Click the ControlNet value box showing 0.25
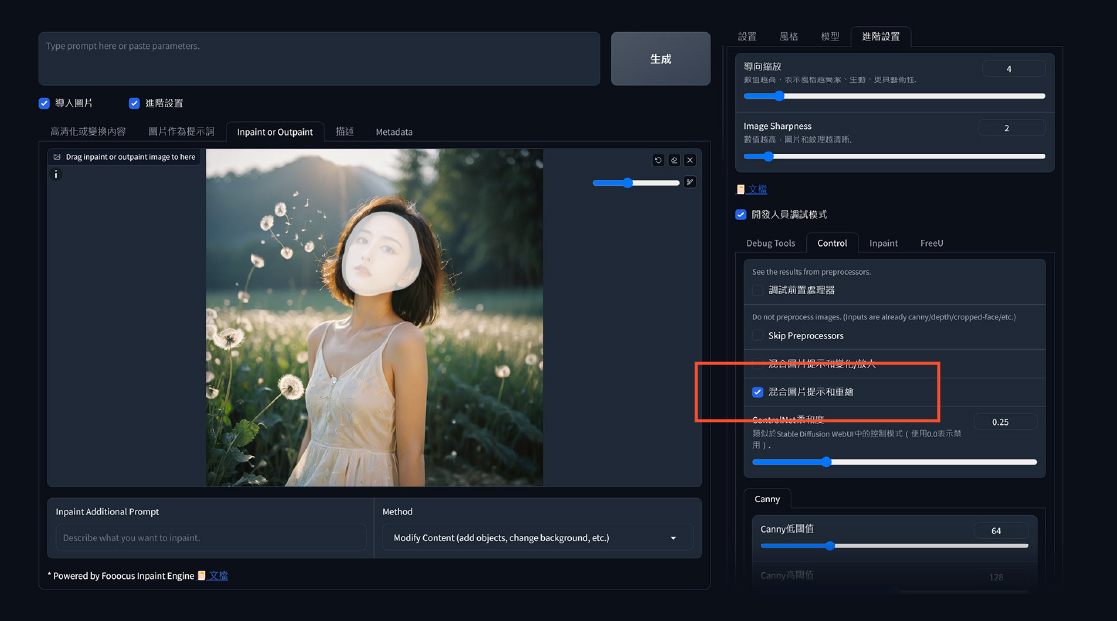This screenshot has height=621, width=1117. [x=1005, y=422]
